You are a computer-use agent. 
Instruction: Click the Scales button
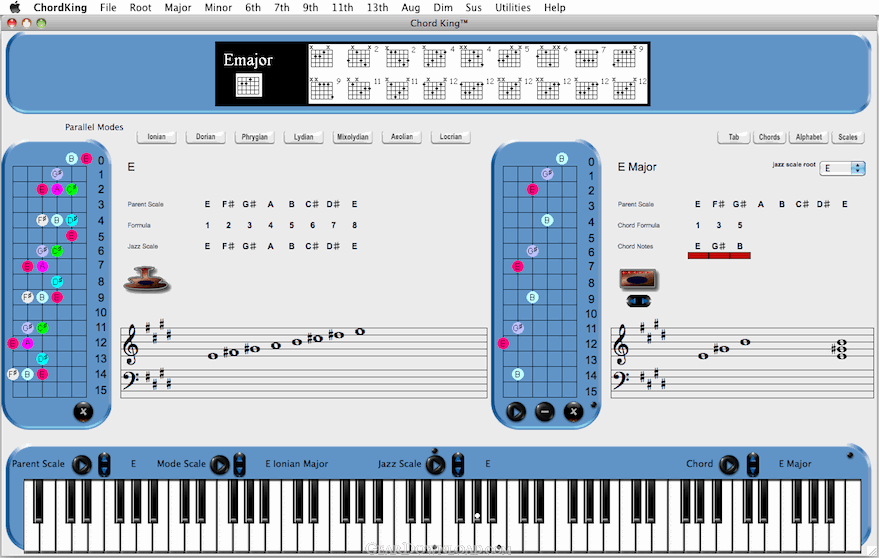(x=848, y=137)
